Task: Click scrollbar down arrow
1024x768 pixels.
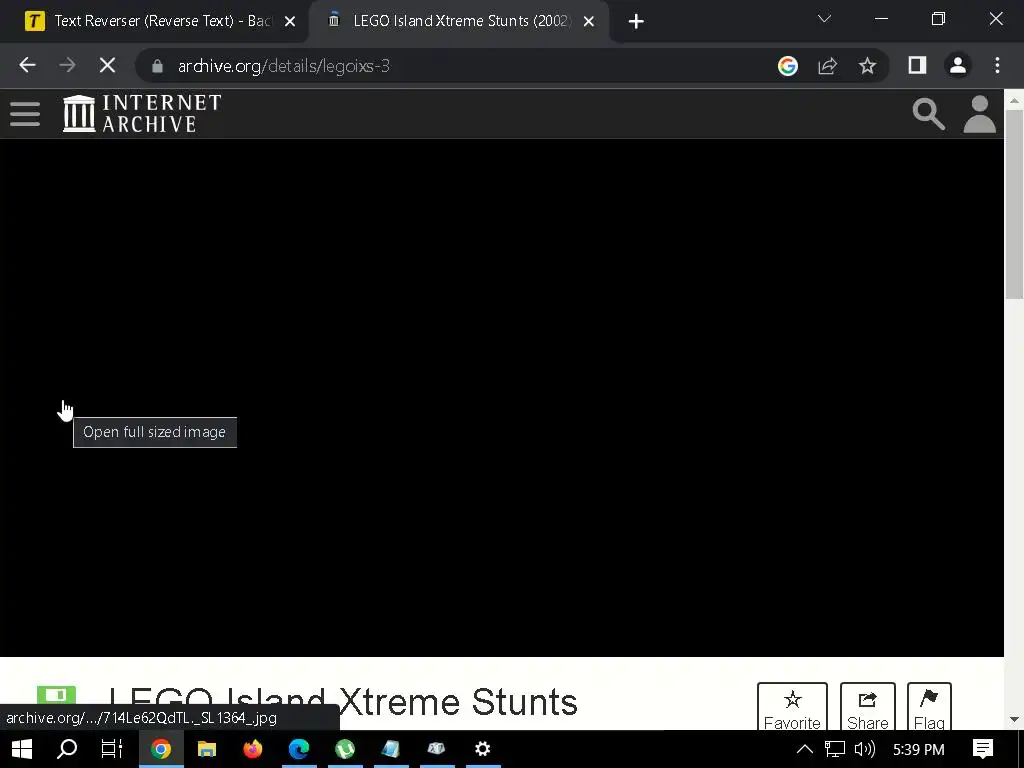Action: 1014,720
